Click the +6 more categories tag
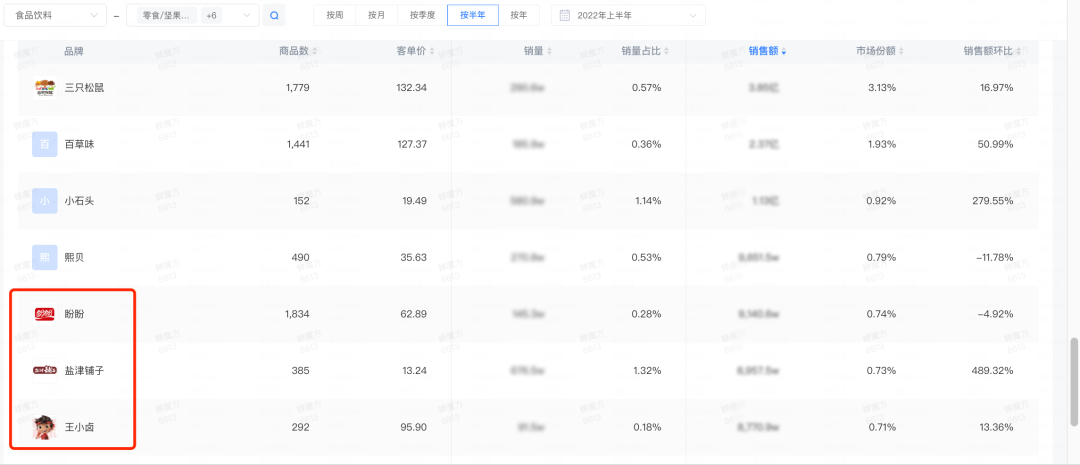Image resolution: width=1080 pixels, height=465 pixels. (x=211, y=15)
